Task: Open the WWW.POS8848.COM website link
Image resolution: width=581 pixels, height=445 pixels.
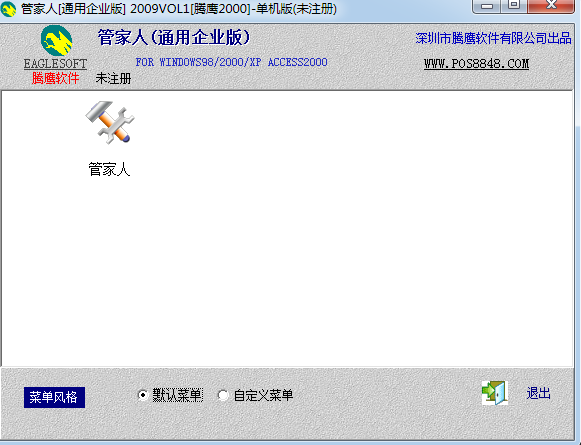Action: (x=477, y=64)
